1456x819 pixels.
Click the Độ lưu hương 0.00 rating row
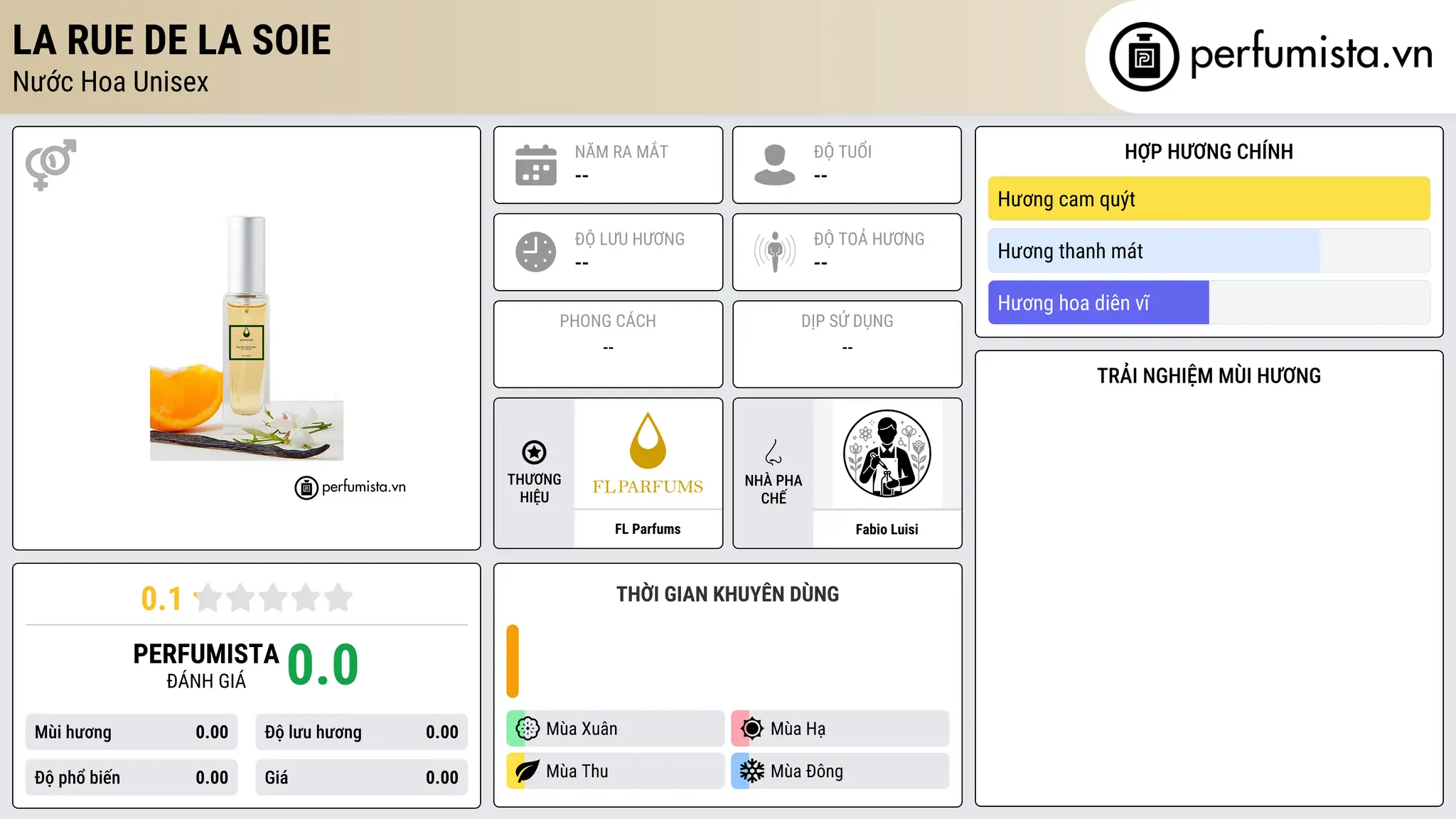pyautogui.click(x=362, y=732)
